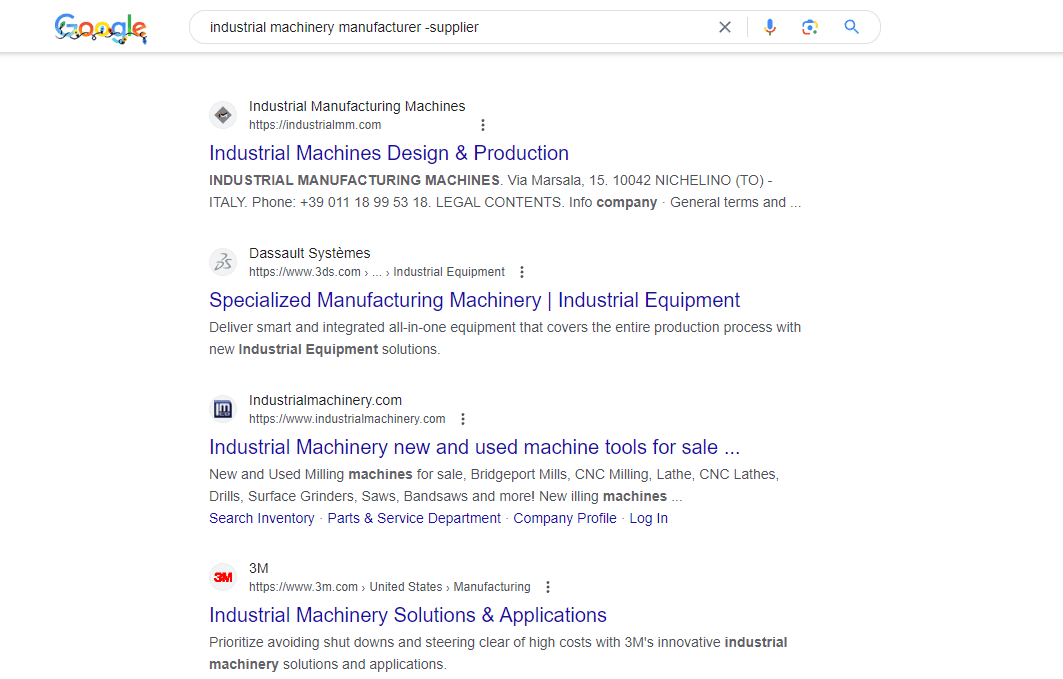Viewport: 1063px width, 679px height.
Task: Visit Industrial Machinery Solutions & Applications
Action: pos(407,615)
